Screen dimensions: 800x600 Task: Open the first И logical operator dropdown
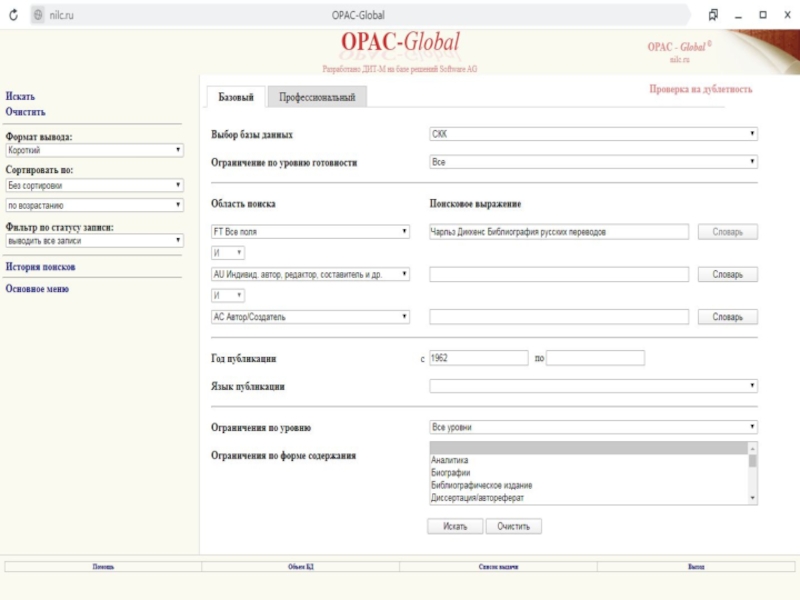[x=228, y=253]
